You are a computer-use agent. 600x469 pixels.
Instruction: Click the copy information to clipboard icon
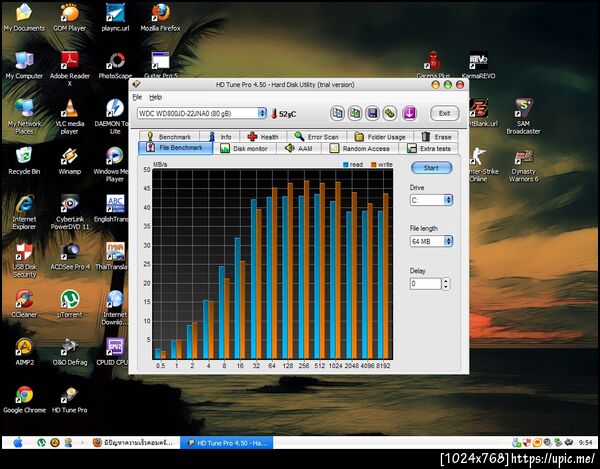pyautogui.click(x=338, y=113)
